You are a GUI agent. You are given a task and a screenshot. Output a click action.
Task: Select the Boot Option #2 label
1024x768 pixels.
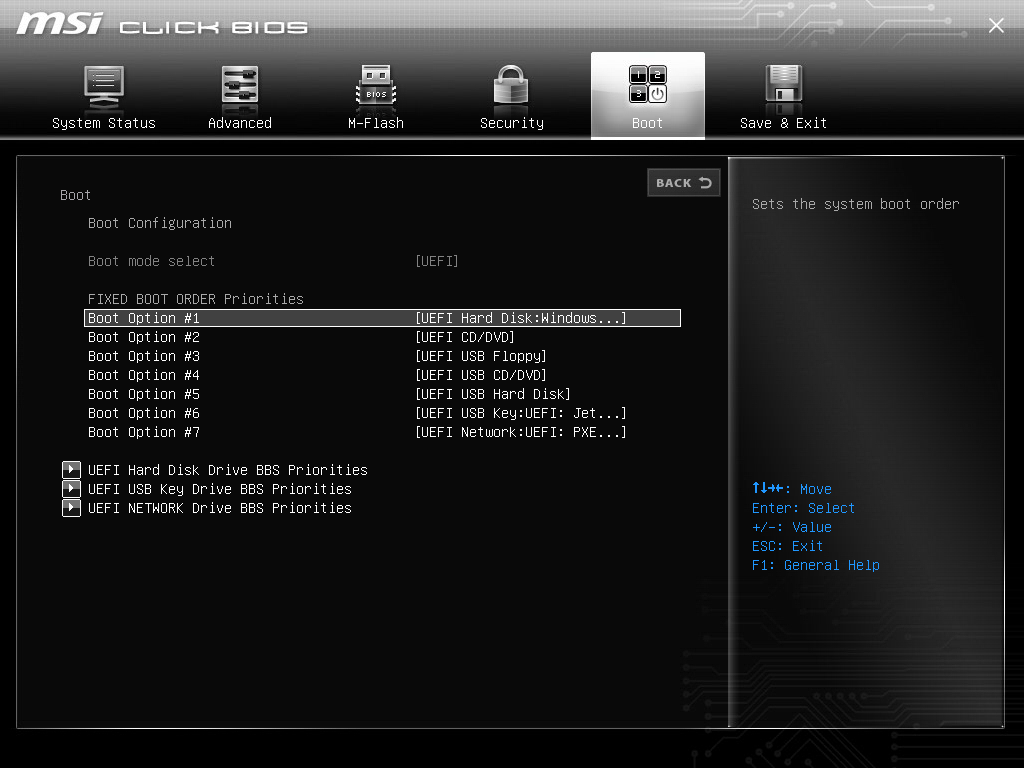point(144,337)
